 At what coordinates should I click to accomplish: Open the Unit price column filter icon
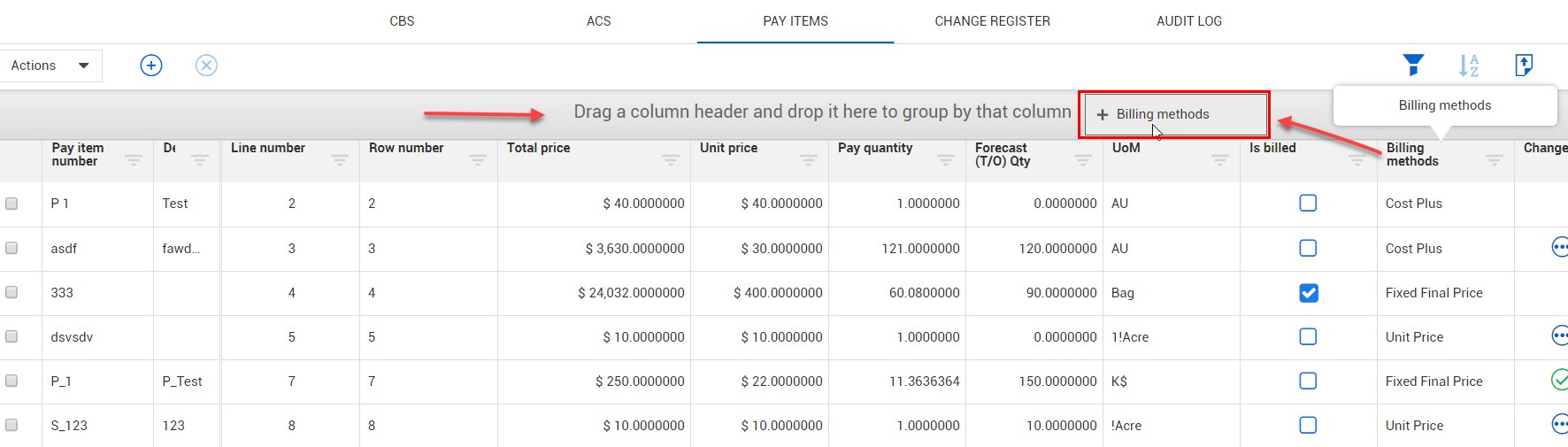click(x=809, y=160)
